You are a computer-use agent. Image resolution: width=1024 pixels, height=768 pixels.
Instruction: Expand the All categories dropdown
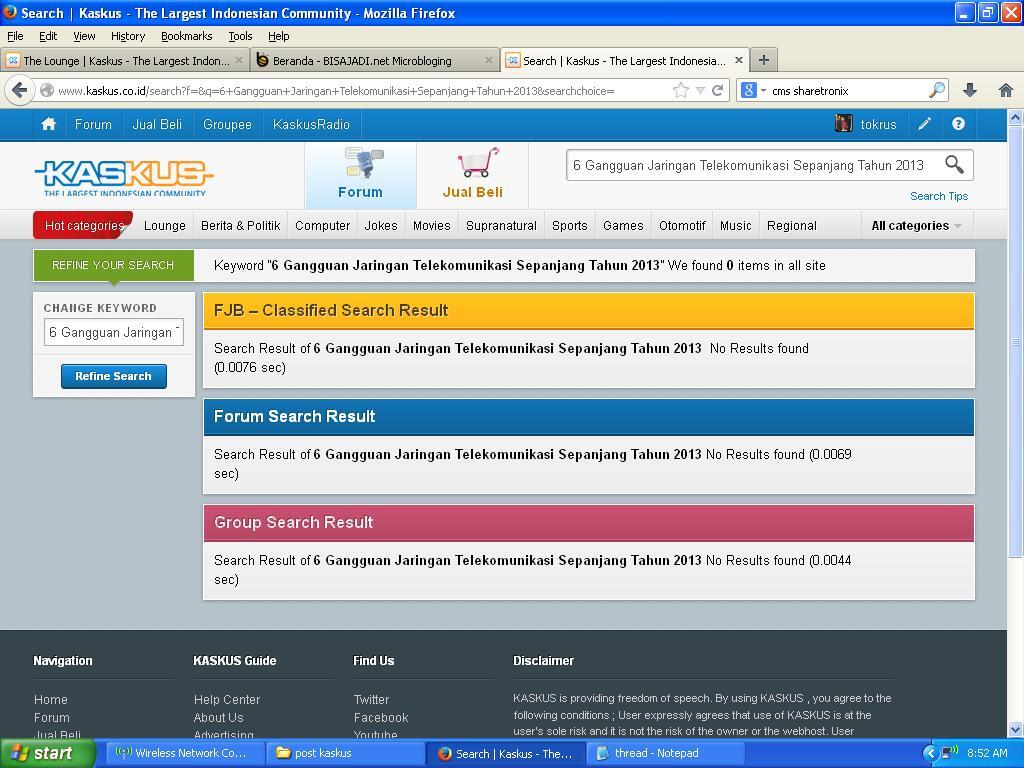click(916, 225)
